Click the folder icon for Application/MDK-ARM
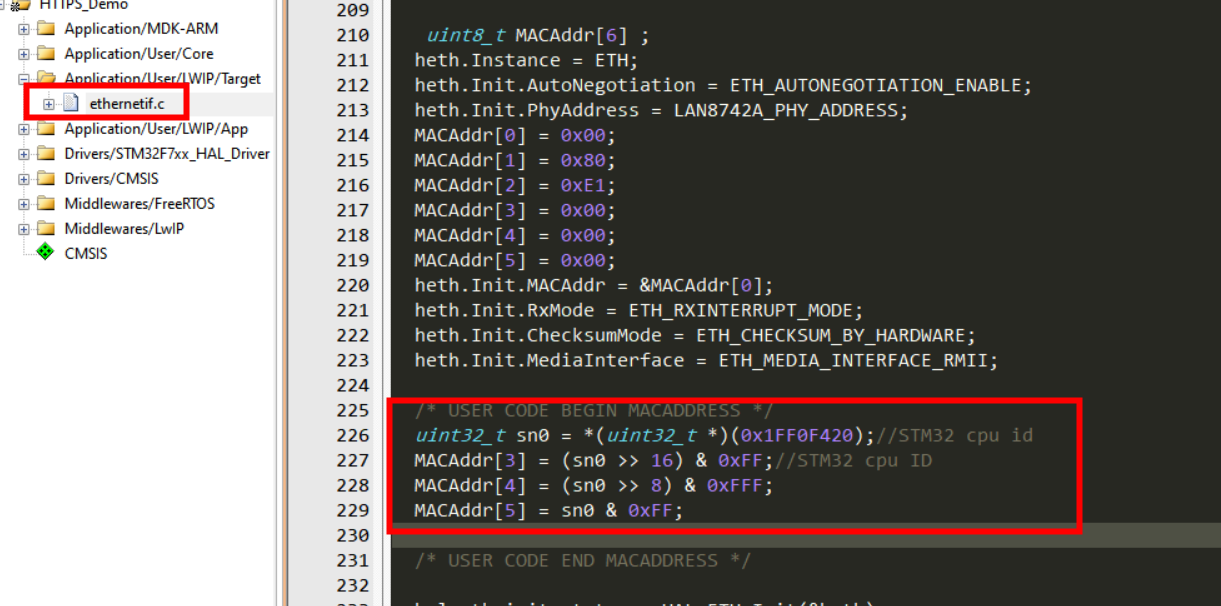 click(46, 28)
